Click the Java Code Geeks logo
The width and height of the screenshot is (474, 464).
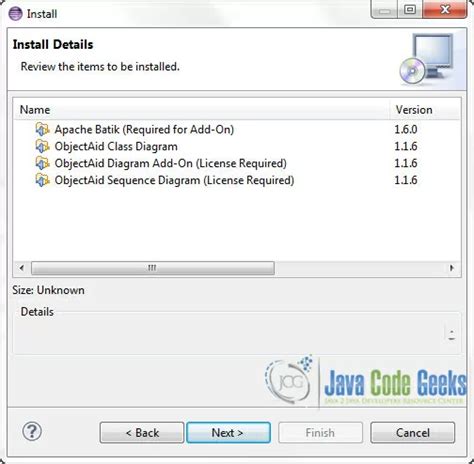click(x=365, y=382)
